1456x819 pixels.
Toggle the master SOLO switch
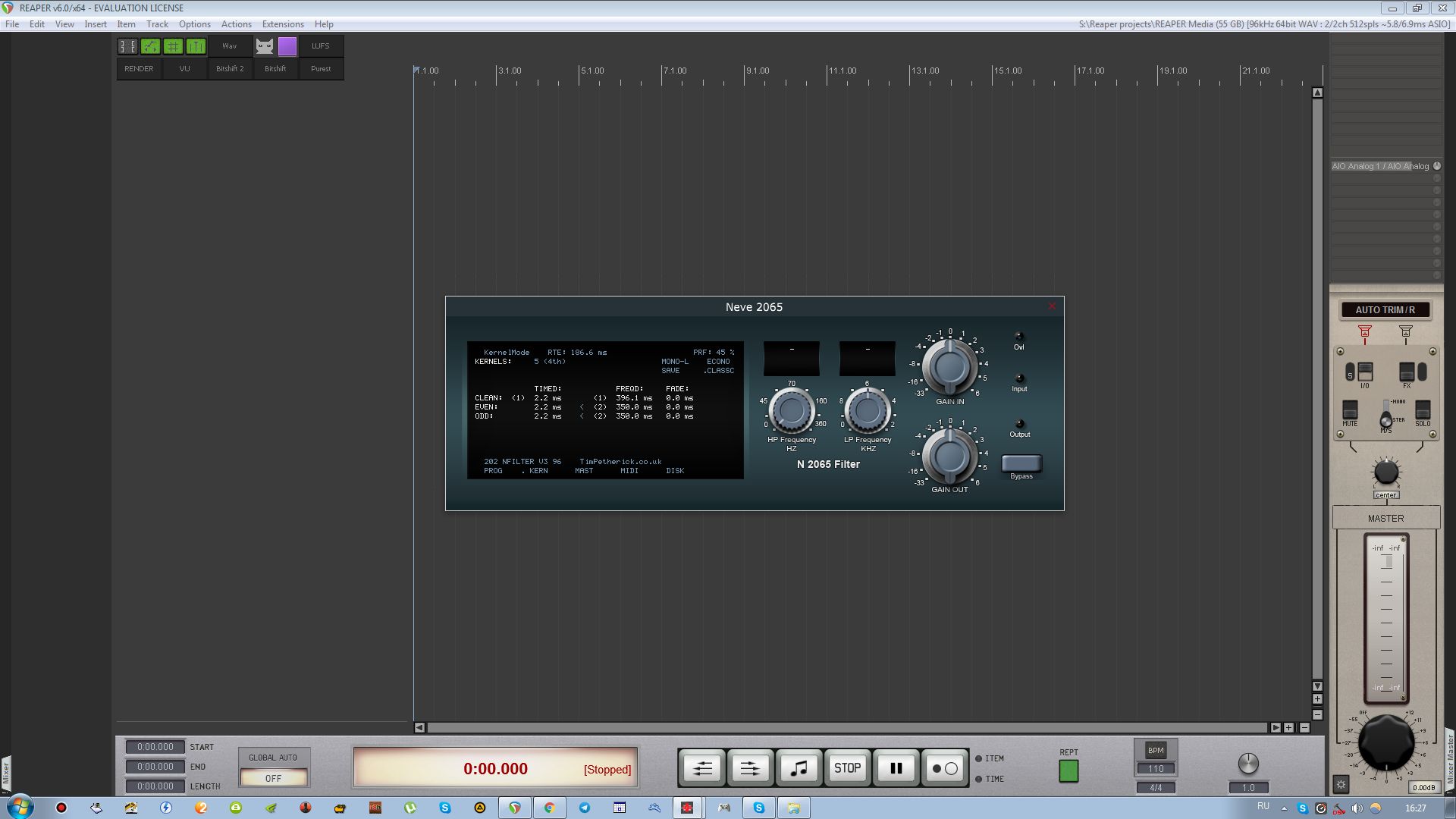1423,410
